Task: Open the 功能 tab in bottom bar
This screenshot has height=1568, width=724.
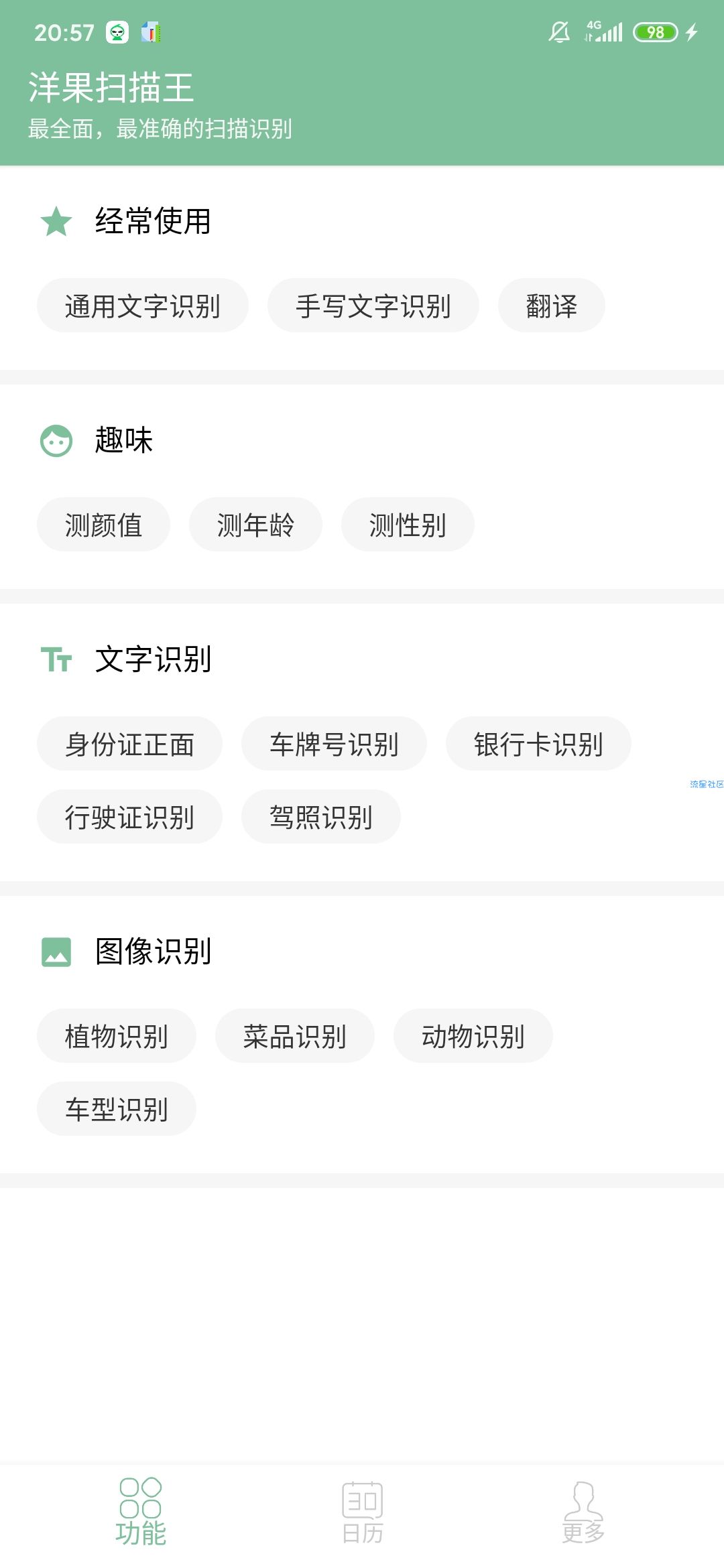Action: 141,1512
